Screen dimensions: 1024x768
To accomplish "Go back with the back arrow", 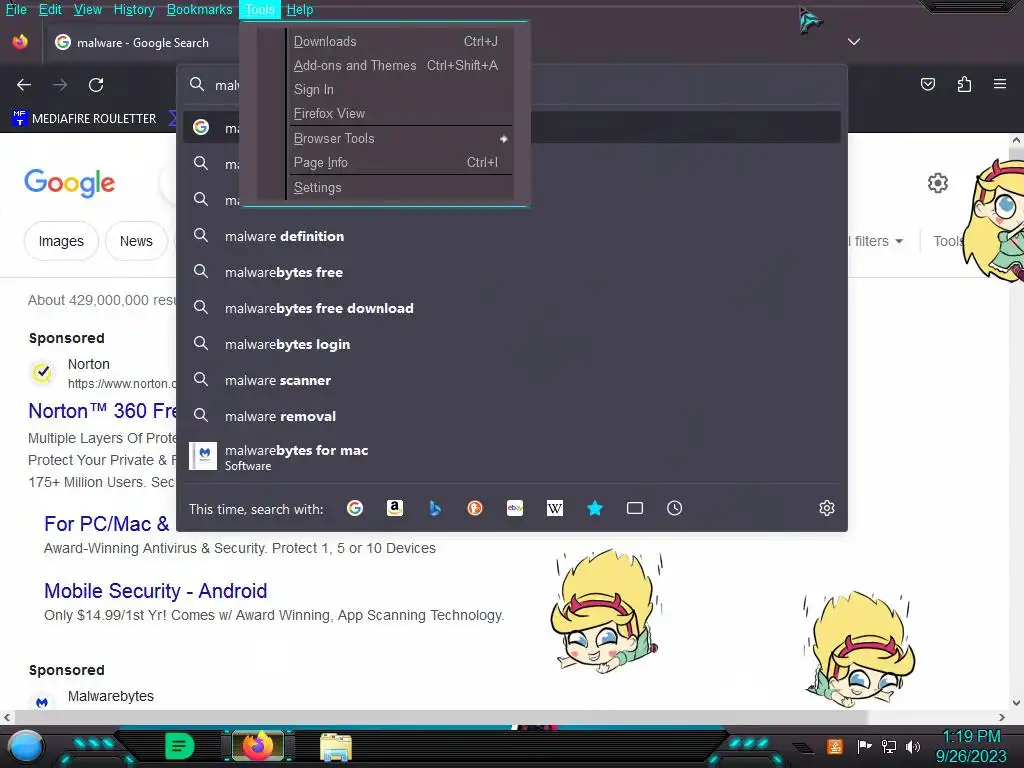I will tap(24, 85).
